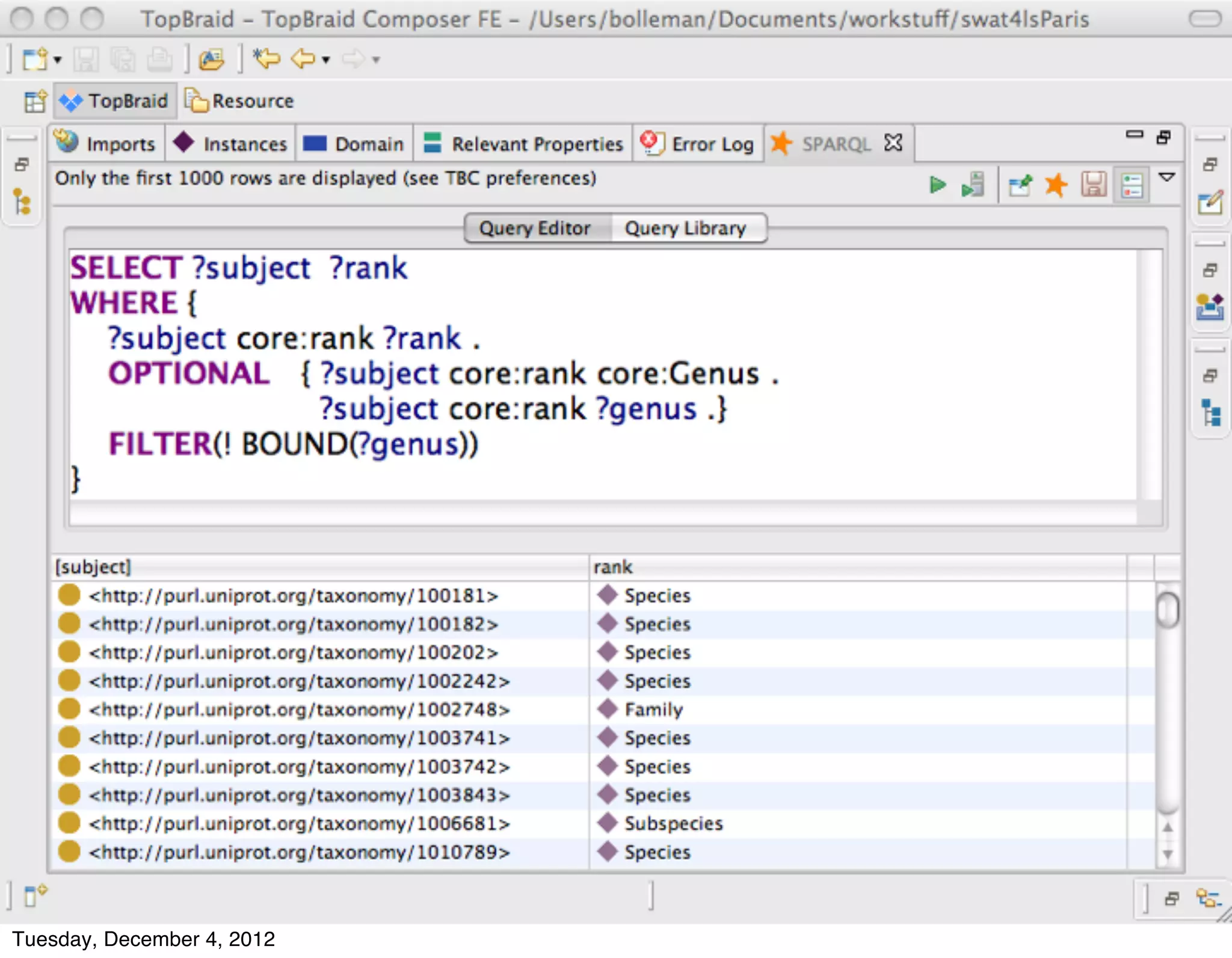
Task: Switch to the Resource perspective
Action: (240, 101)
